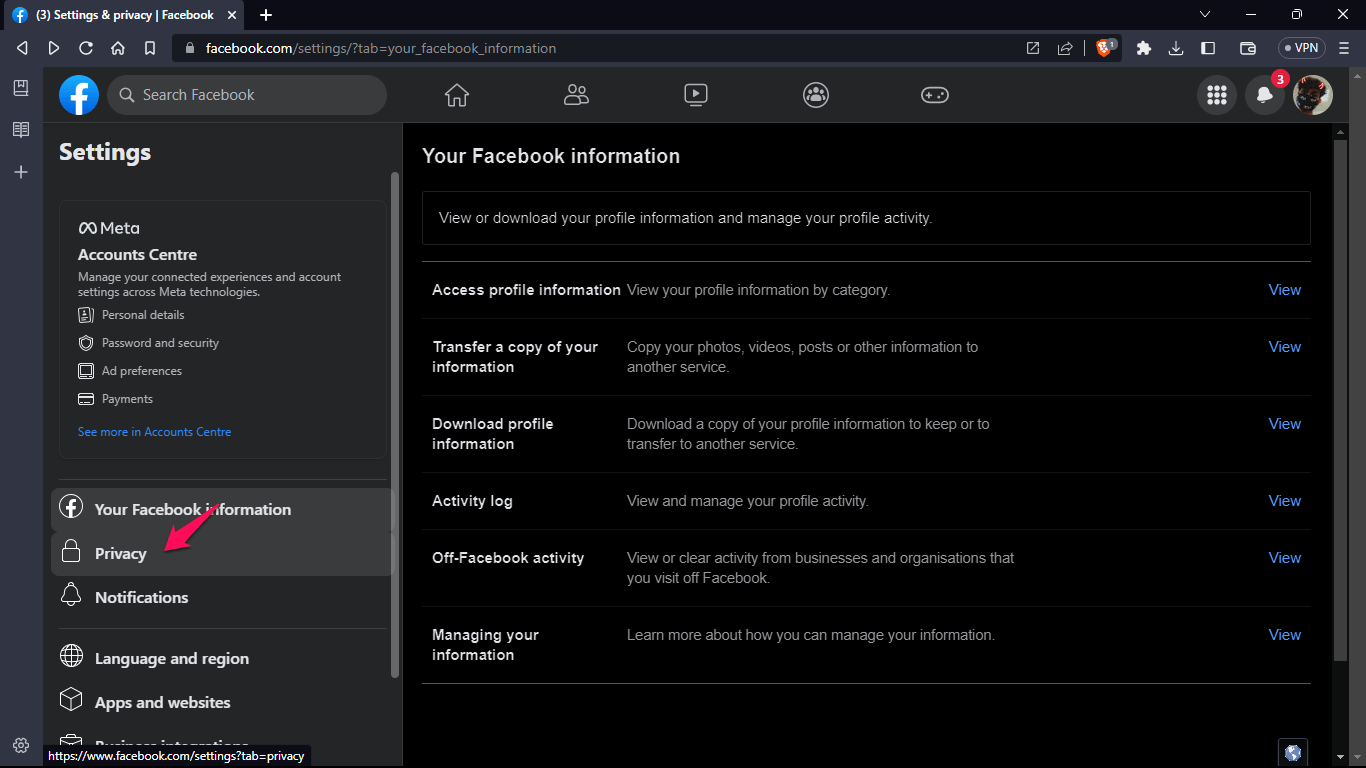Open the profile avatar account menu
Viewport: 1366px width, 768px height.
(1313, 95)
